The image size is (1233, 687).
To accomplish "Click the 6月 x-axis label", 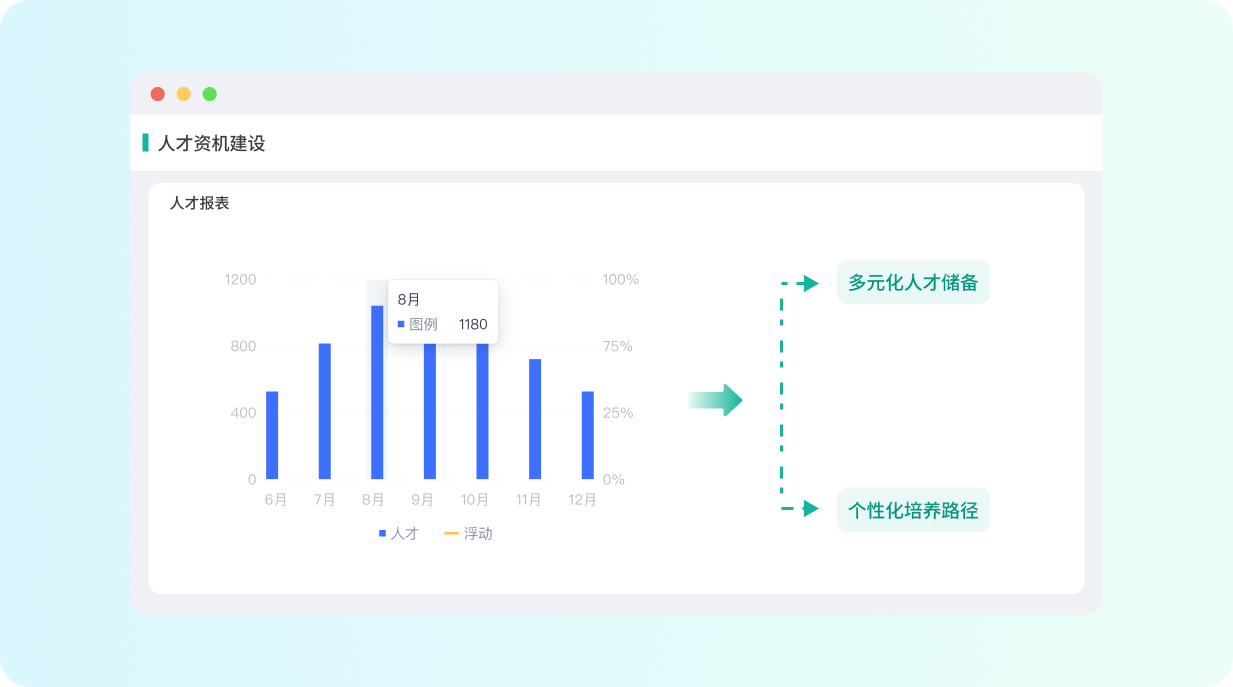I will tap(276, 500).
